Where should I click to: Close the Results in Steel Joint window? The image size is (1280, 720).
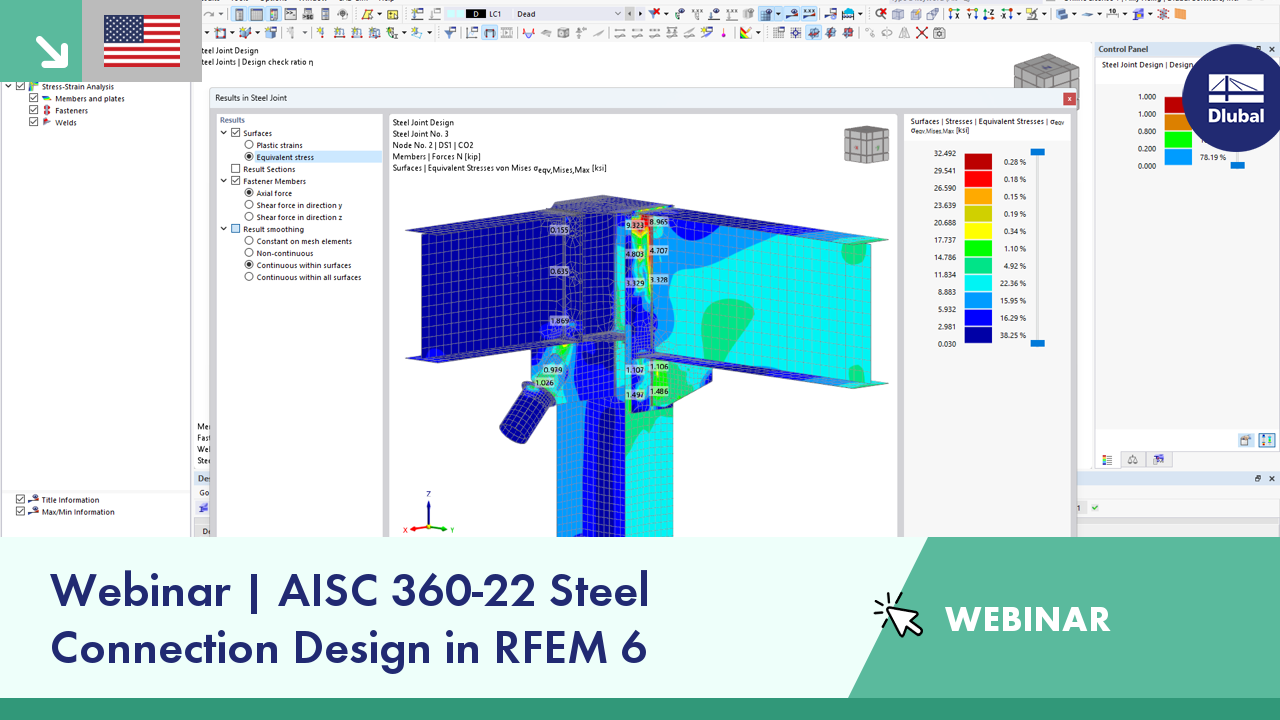click(1069, 98)
